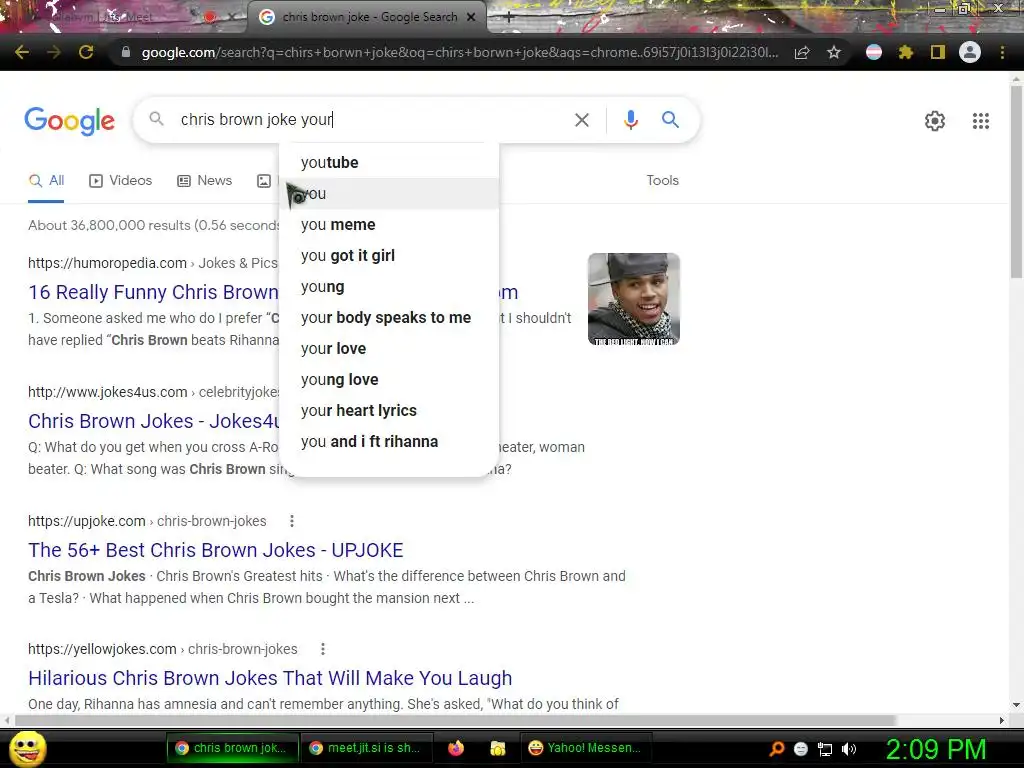1024x768 pixels.
Task: Click the URL in the address bar
Action: (x=460, y=52)
